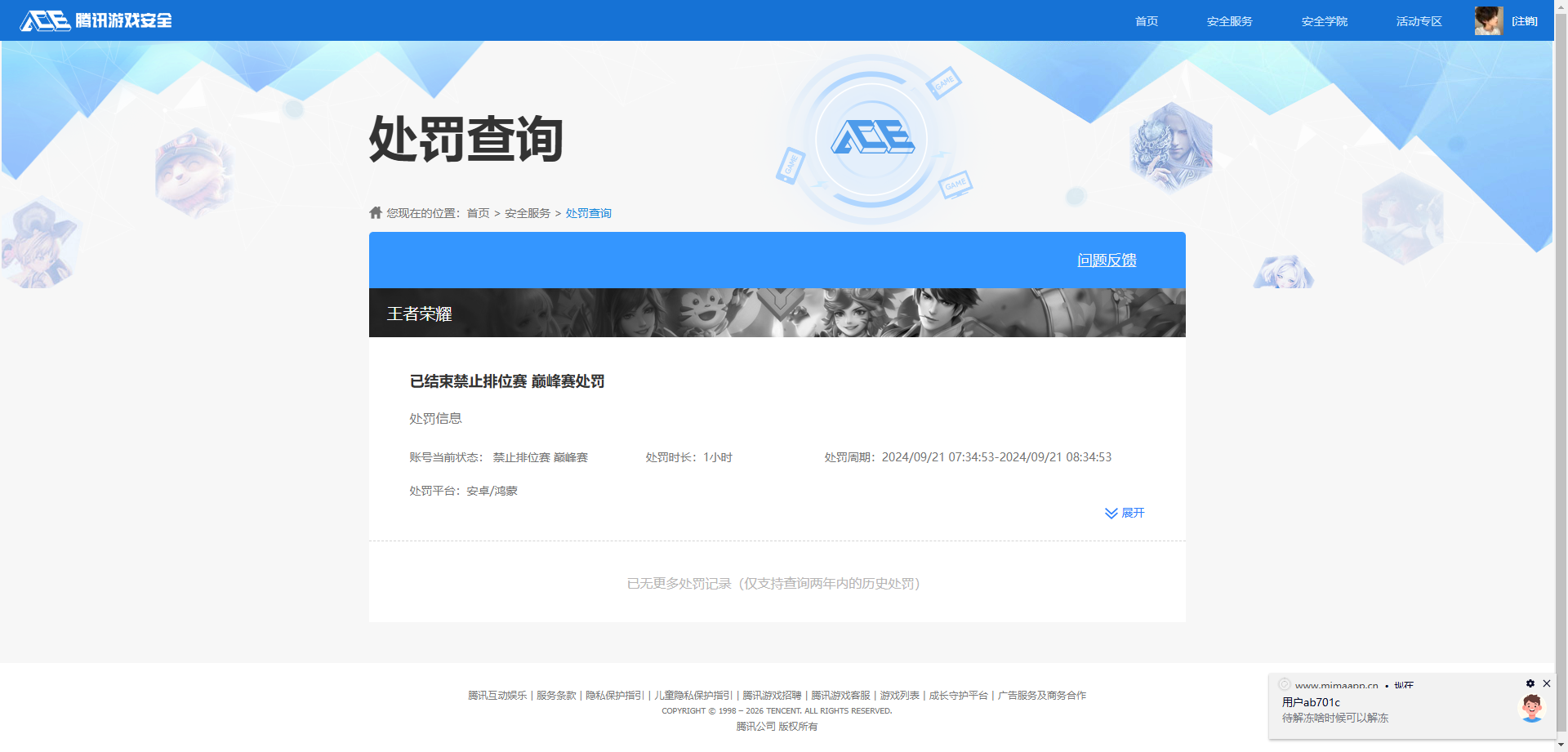The width and height of the screenshot is (1568, 752).
Task: Click the user avatar in the top navigation
Action: pyautogui.click(x=1488, y=20)
